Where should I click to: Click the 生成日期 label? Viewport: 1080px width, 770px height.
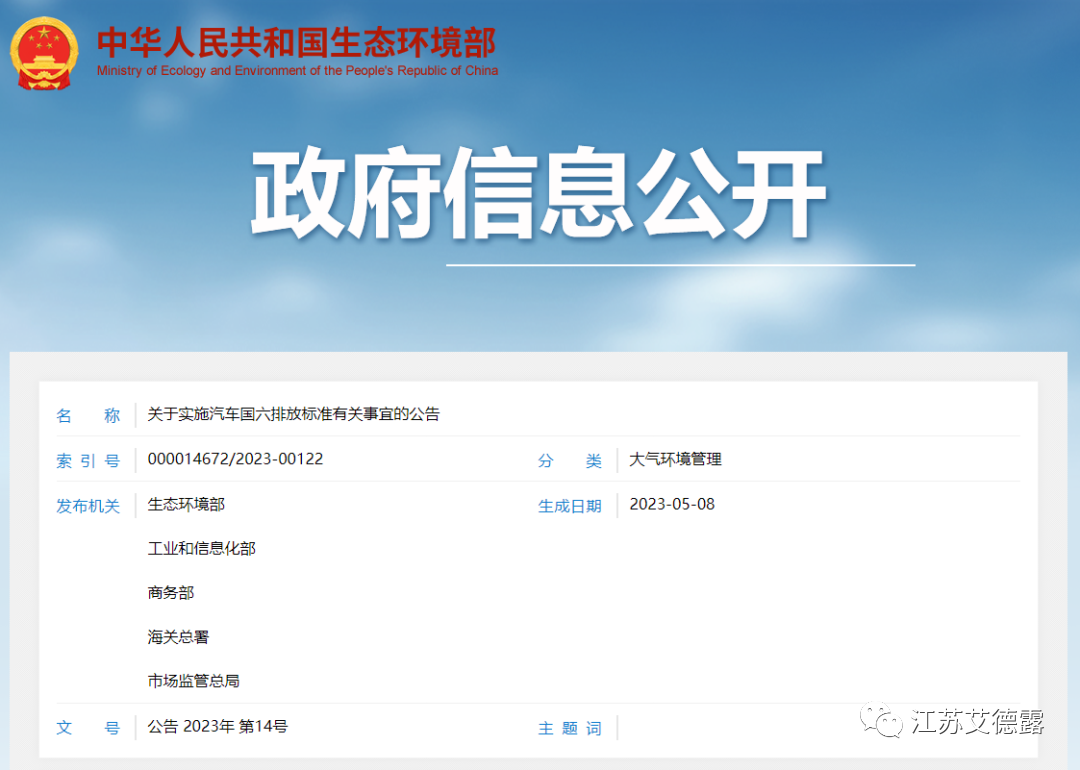(570, 505)
